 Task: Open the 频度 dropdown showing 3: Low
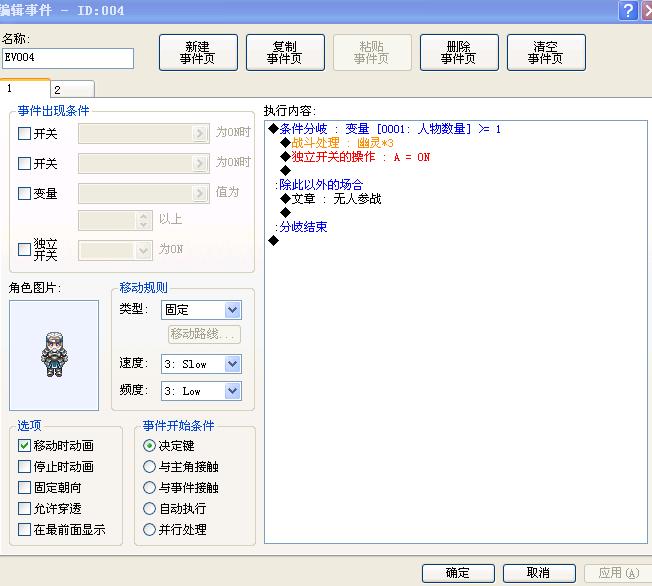[x=201, y=391]
